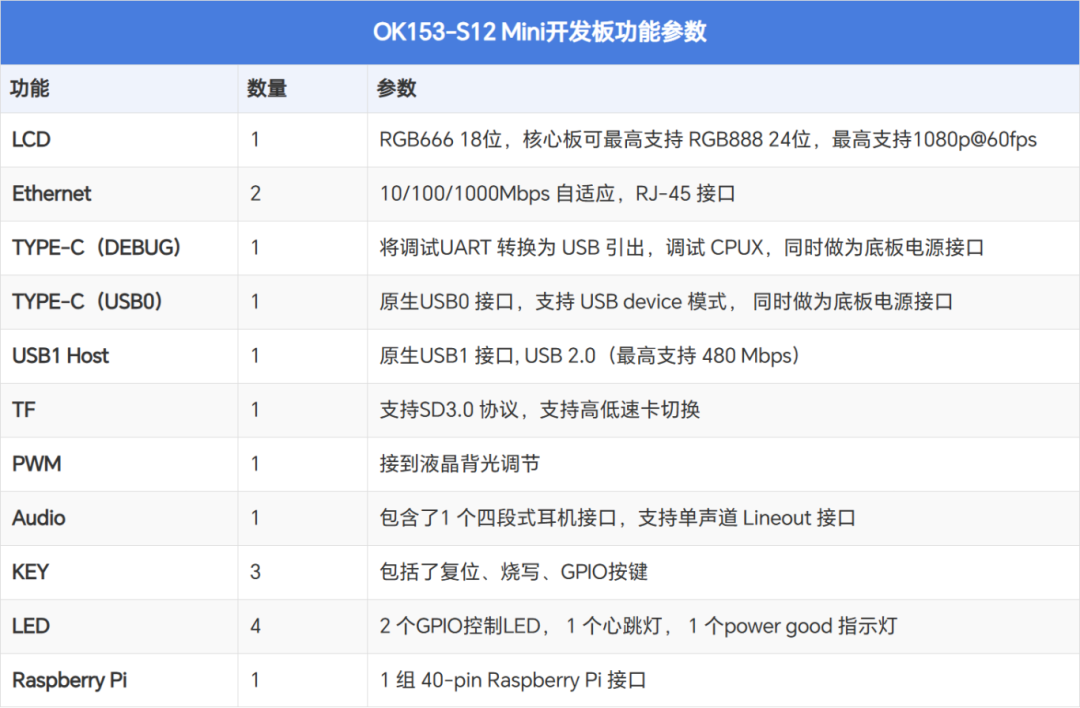Screen dimensions: 1080x708
Task: Select the LED row label
Action: tap(28, 626)
